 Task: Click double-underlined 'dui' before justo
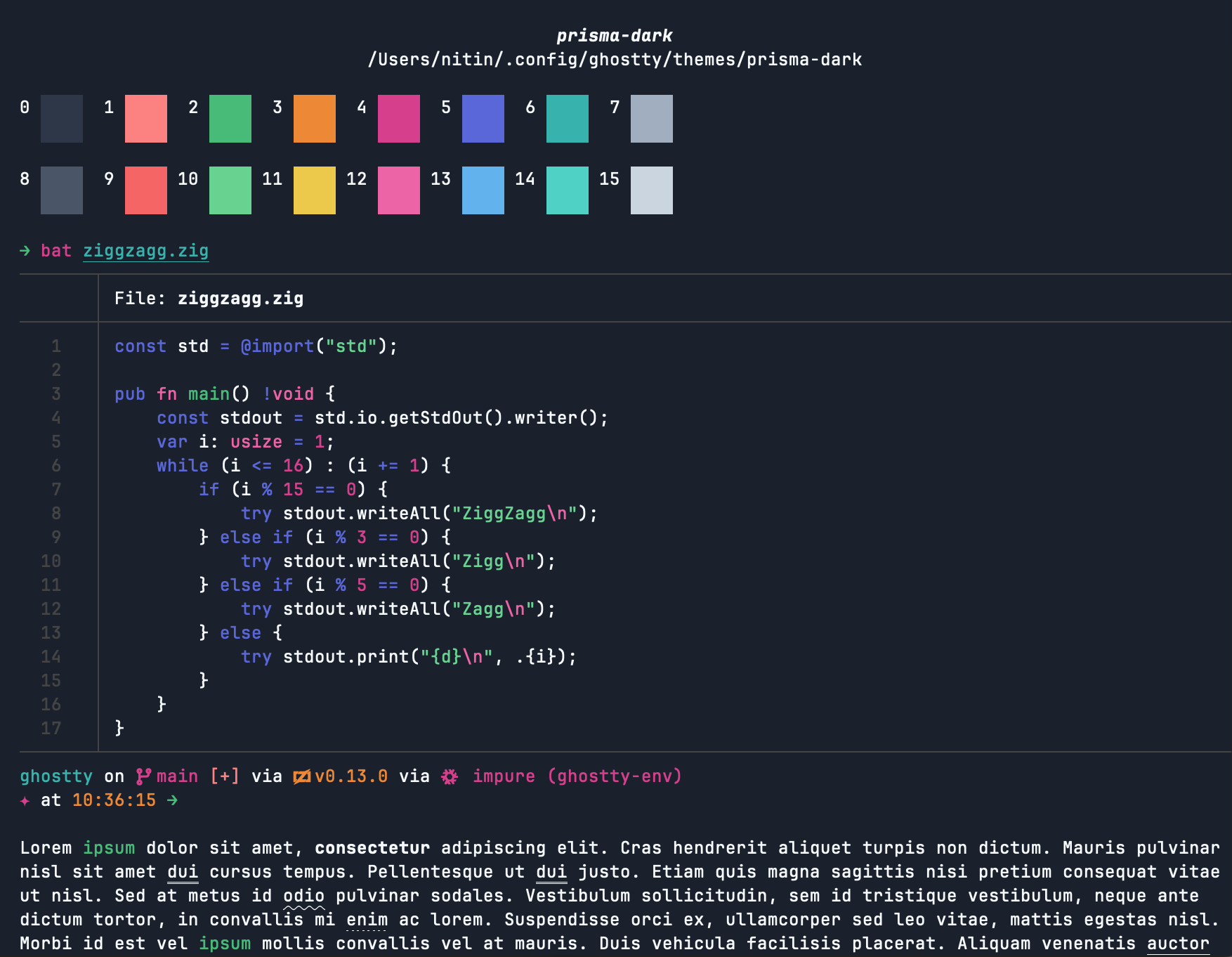pos(551,872)
